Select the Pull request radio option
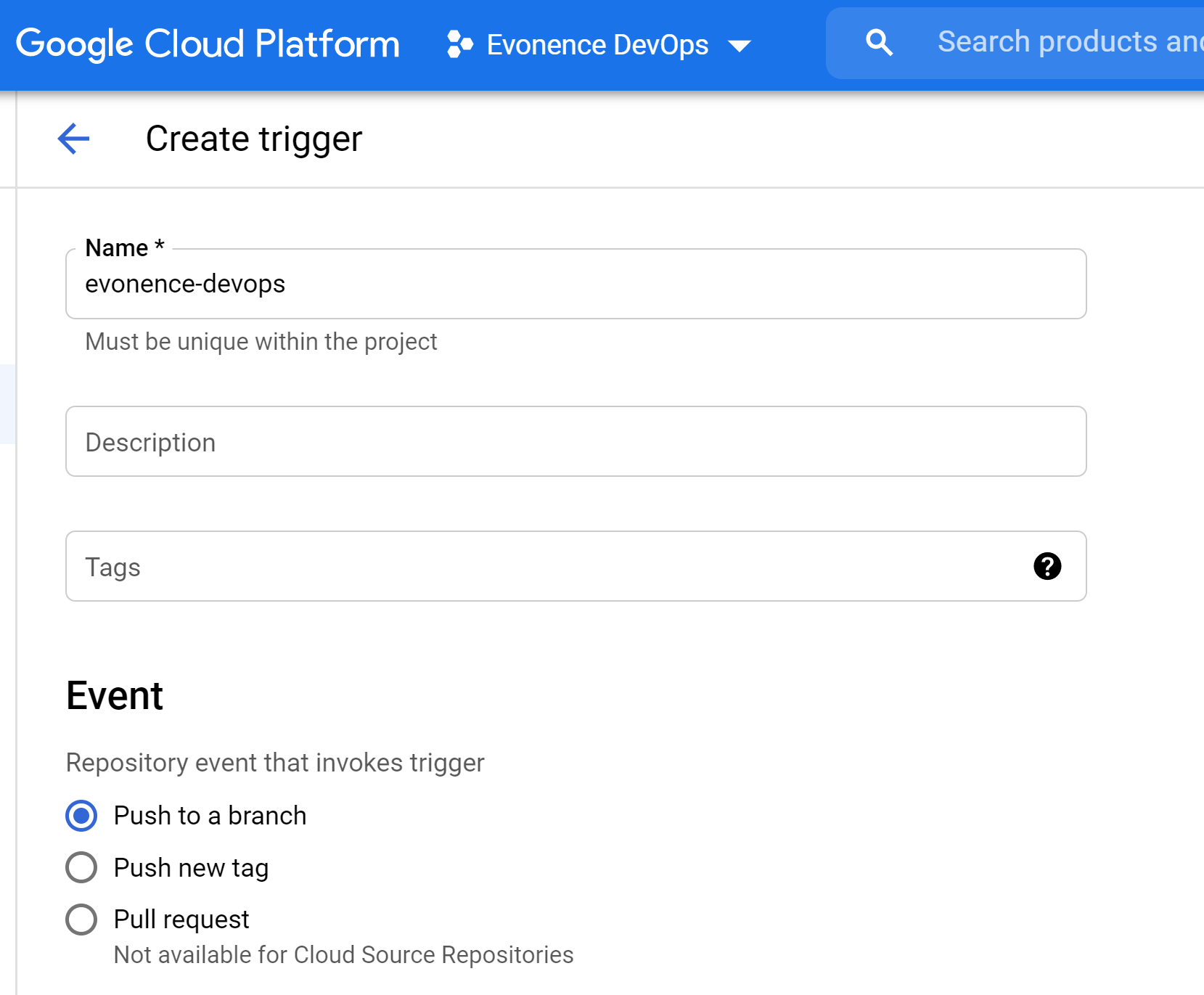The width and height of the screenshot is (1204, 995). [81, 920]
